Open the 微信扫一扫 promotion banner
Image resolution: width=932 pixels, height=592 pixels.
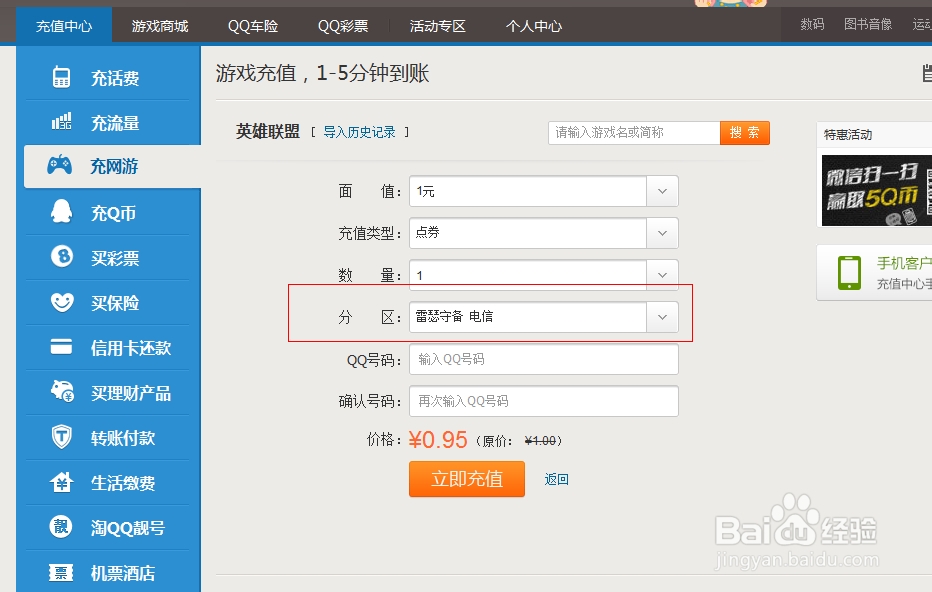pos(877,190)
